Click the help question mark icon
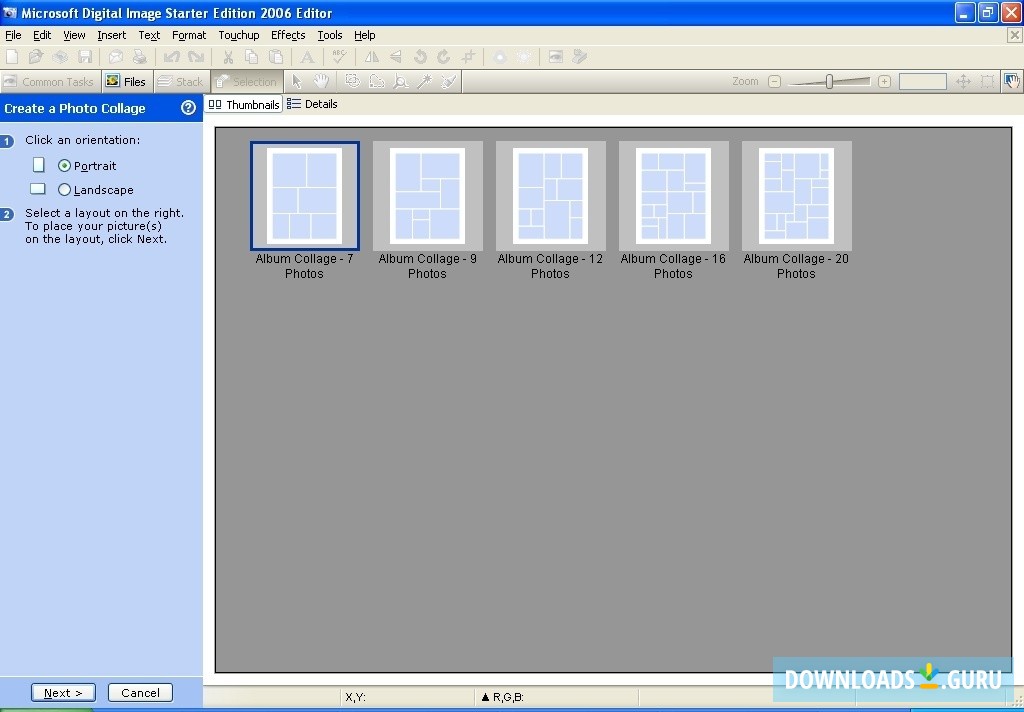 pyautogui.click(x=188, y=108)
